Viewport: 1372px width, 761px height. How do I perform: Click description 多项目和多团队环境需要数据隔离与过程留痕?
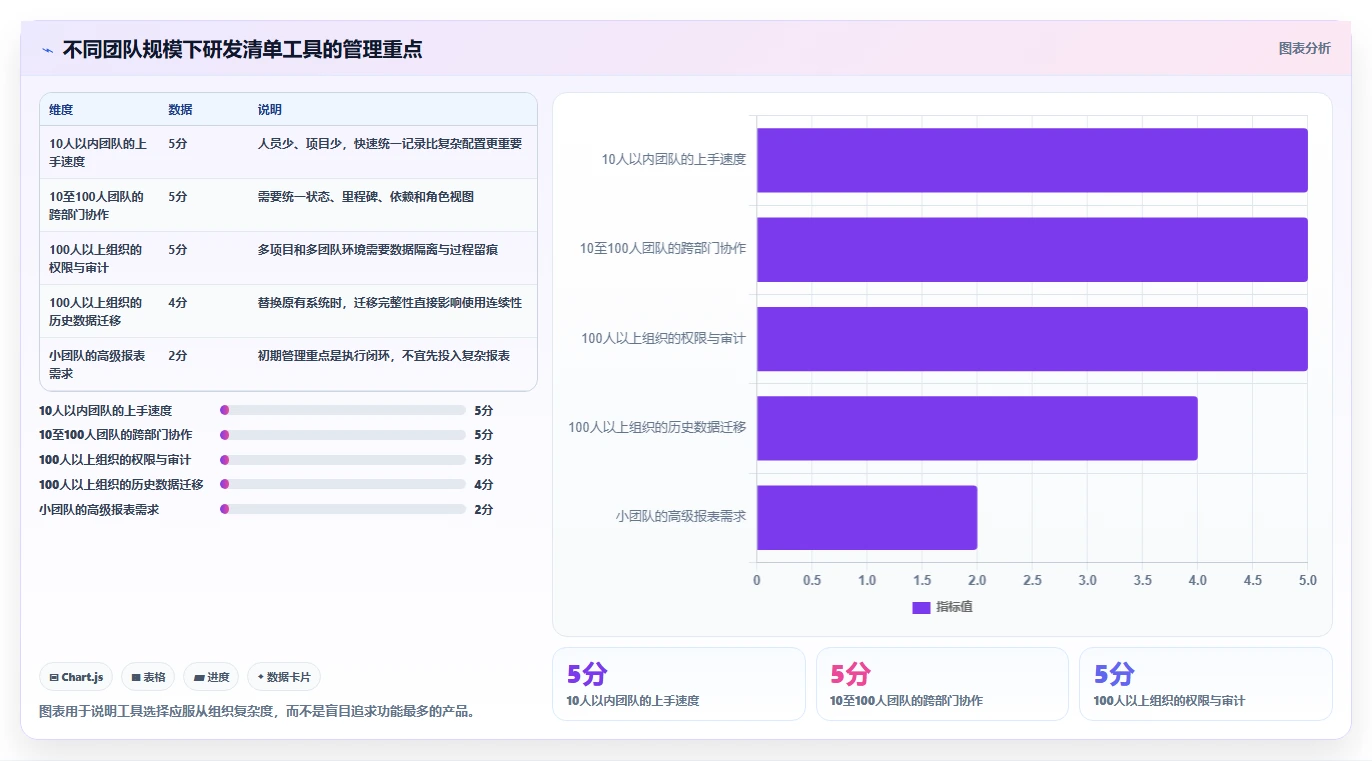click(x=378, y=249)
